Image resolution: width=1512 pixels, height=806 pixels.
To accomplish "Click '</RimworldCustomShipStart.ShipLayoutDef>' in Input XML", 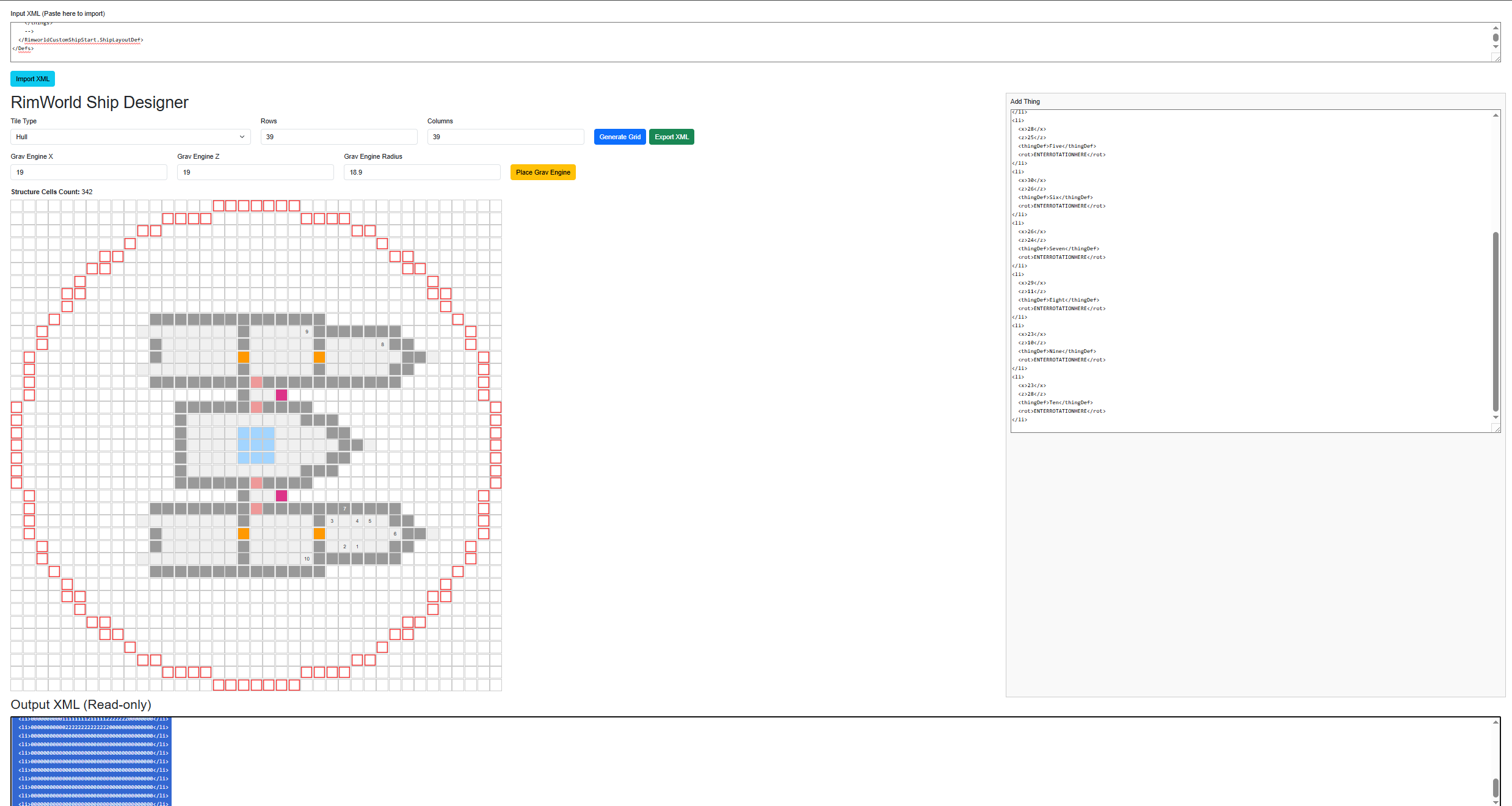I will [81, 40].
